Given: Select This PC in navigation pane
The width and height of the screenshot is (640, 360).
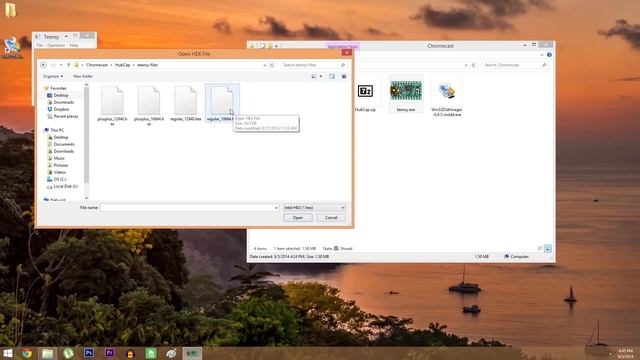Looking at the screenshot, I should (x=57, y=130).
